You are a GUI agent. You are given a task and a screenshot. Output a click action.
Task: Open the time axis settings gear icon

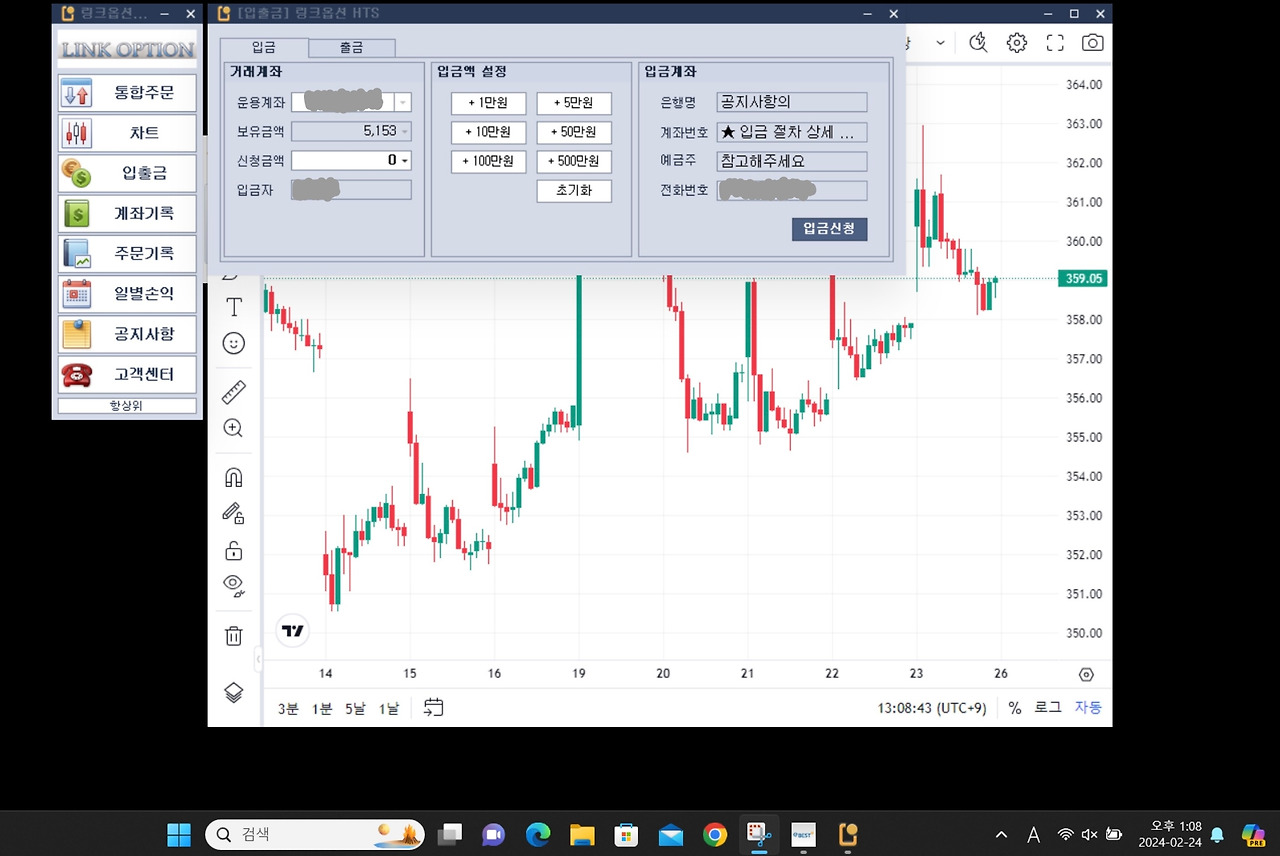pos(1087,675)
